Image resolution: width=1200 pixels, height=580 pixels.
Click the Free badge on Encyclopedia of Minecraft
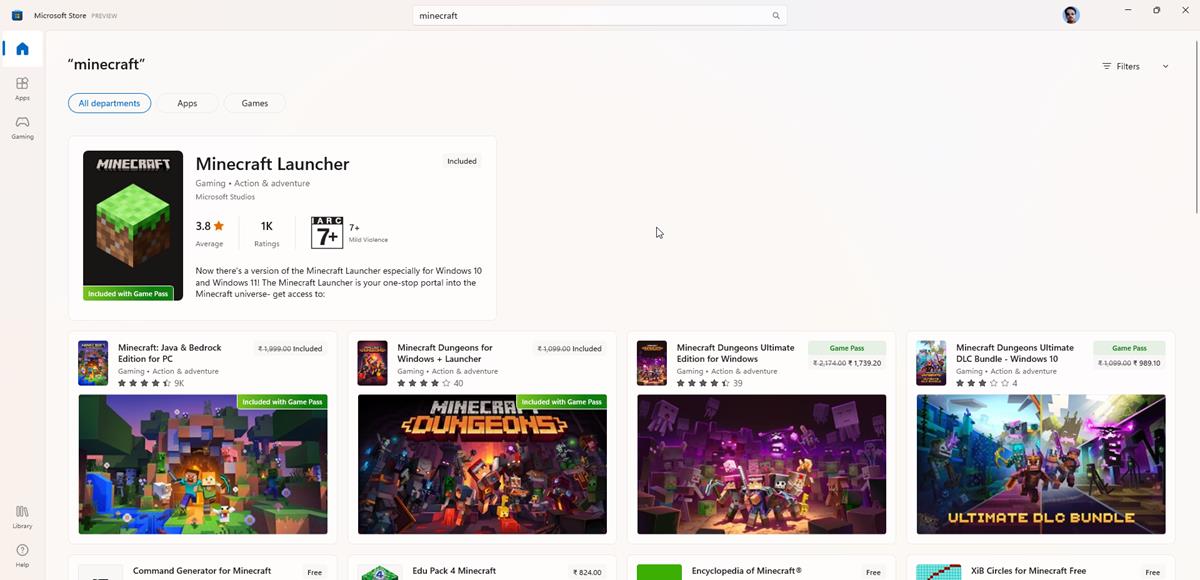[x=873, y=573]
